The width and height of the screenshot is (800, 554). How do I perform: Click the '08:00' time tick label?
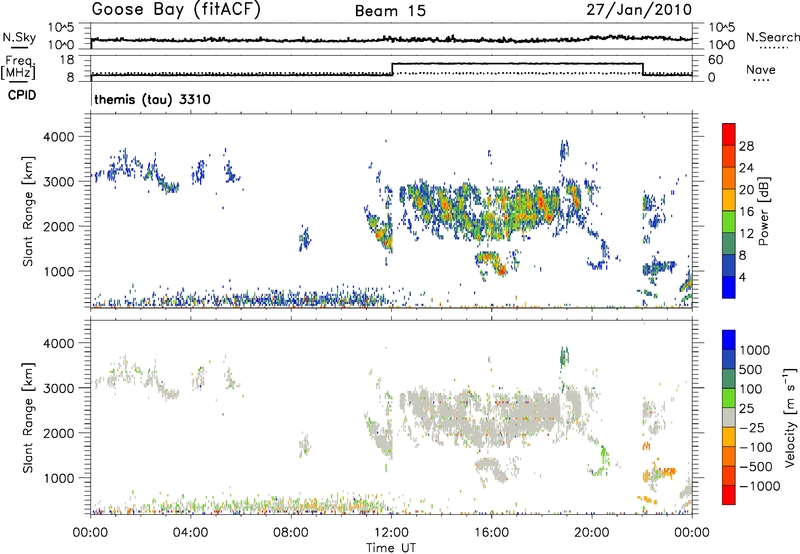[x=291, y=533]
